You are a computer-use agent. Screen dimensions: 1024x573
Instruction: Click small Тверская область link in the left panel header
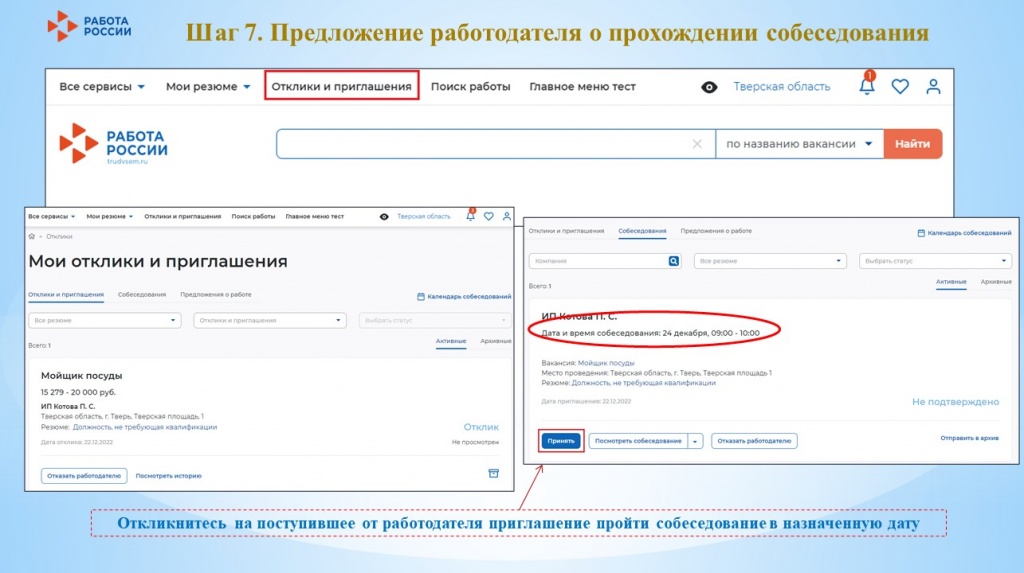pyautogui.click(x=423, y=216)
